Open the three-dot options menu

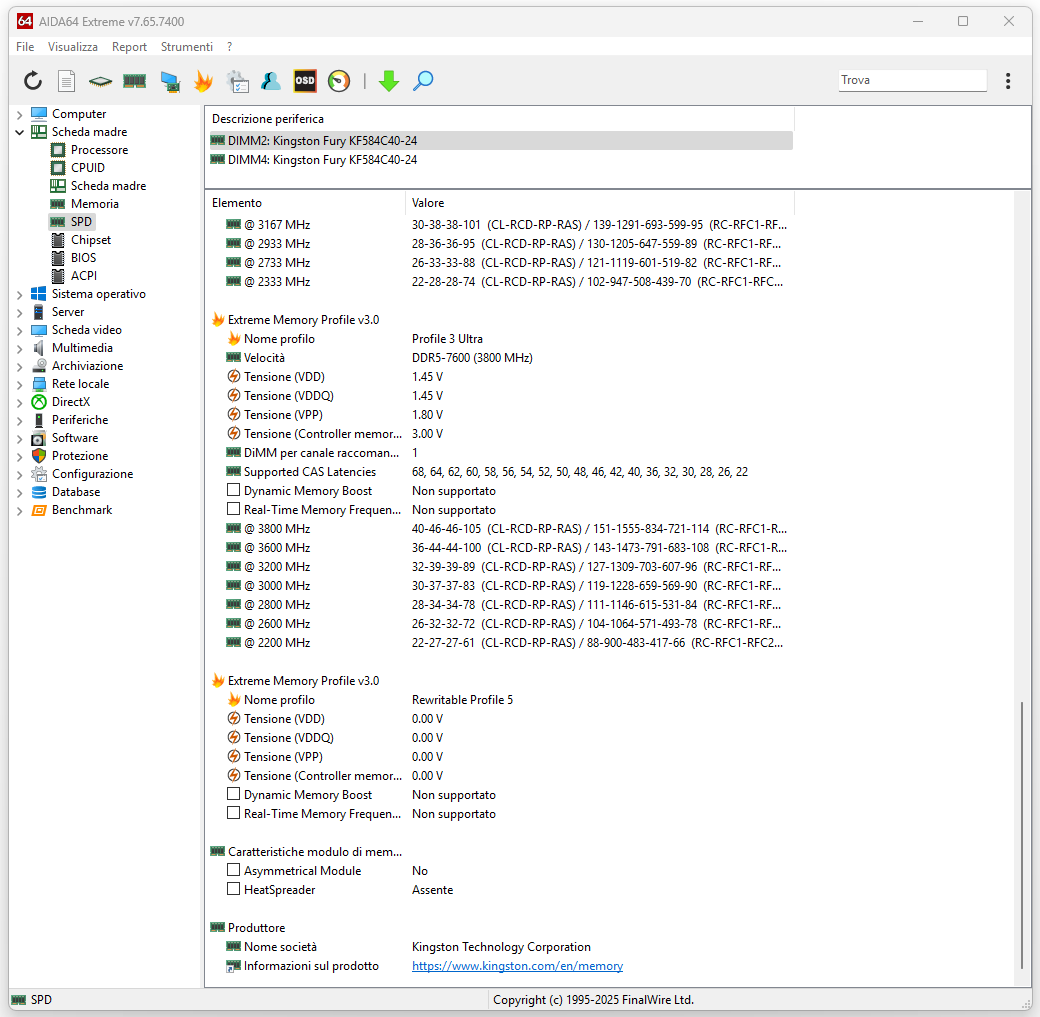pyautogui.click(x=1008, y=81)
